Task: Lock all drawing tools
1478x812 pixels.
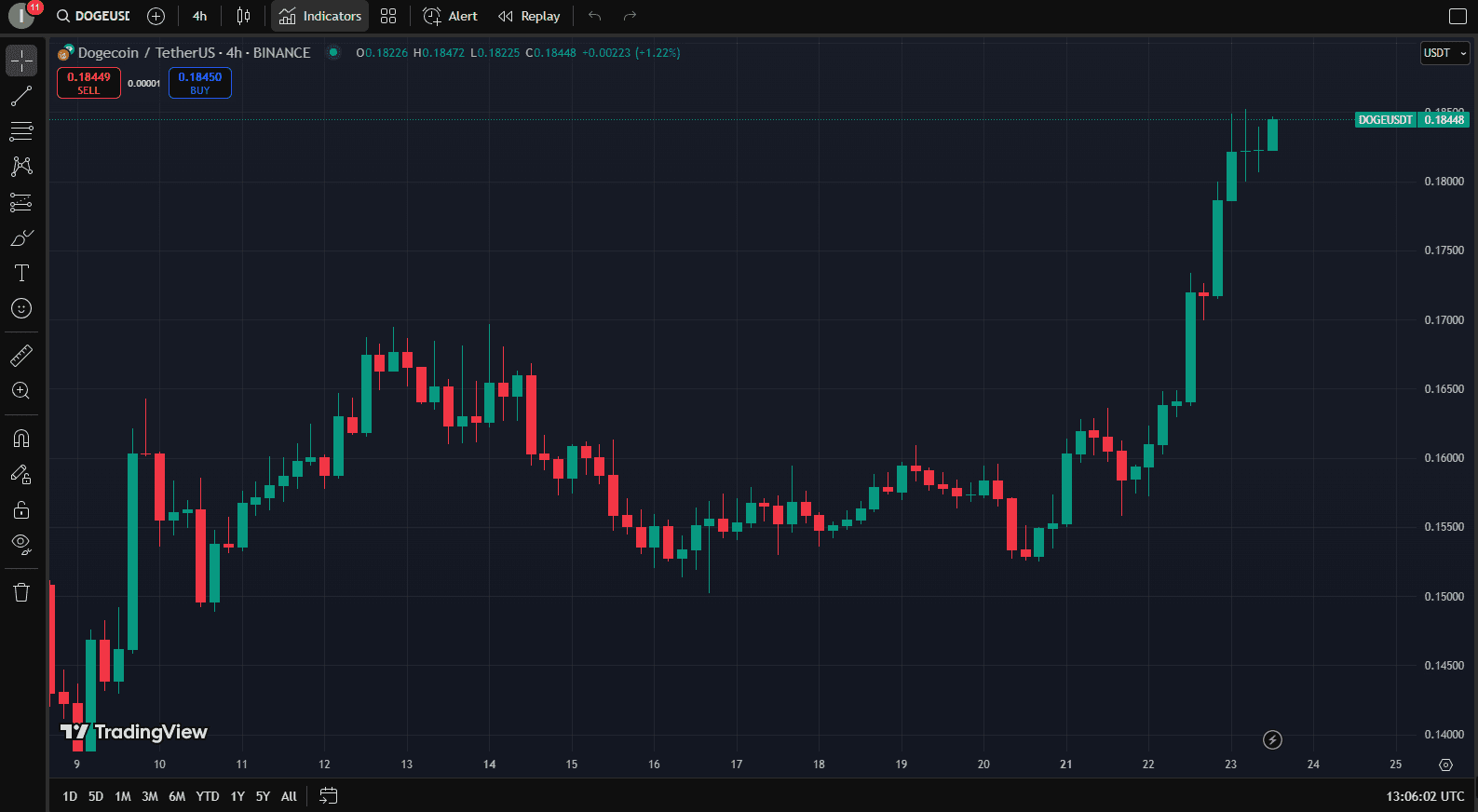Action: [x=21, y=509]
